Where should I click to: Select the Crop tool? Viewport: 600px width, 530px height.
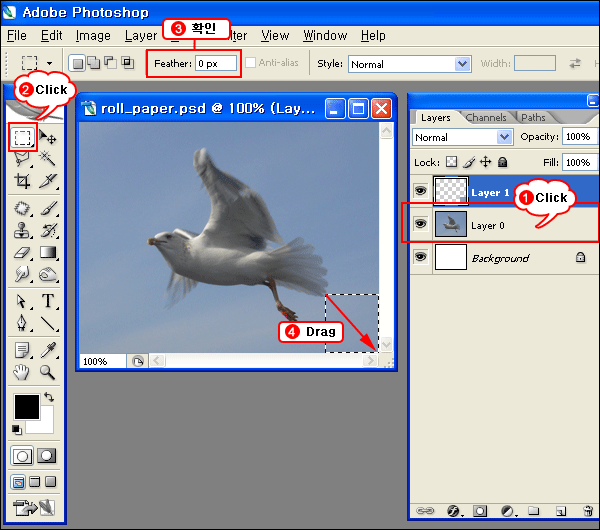(x=22, y=181)
